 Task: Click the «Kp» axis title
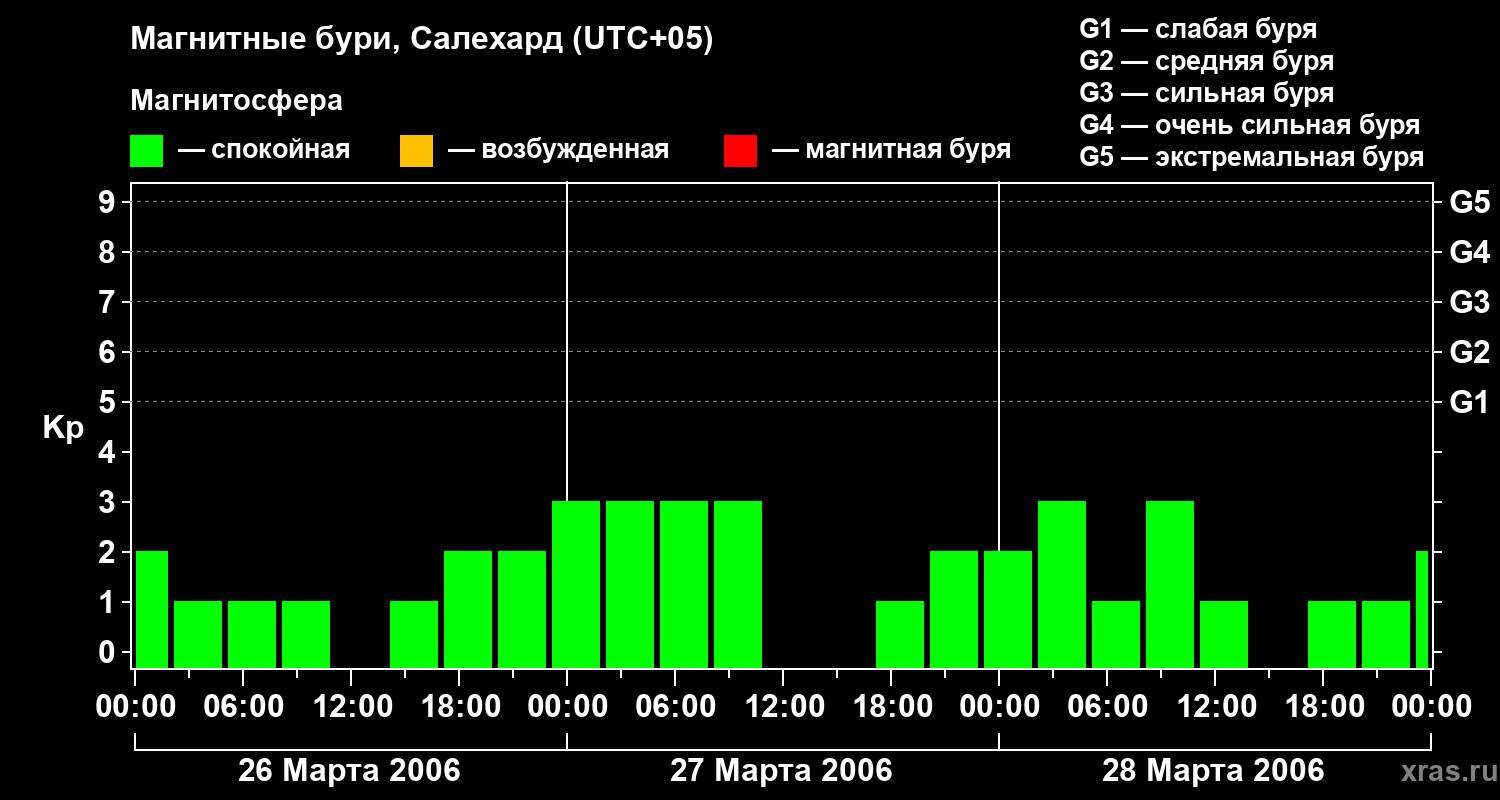pos(63,428)
